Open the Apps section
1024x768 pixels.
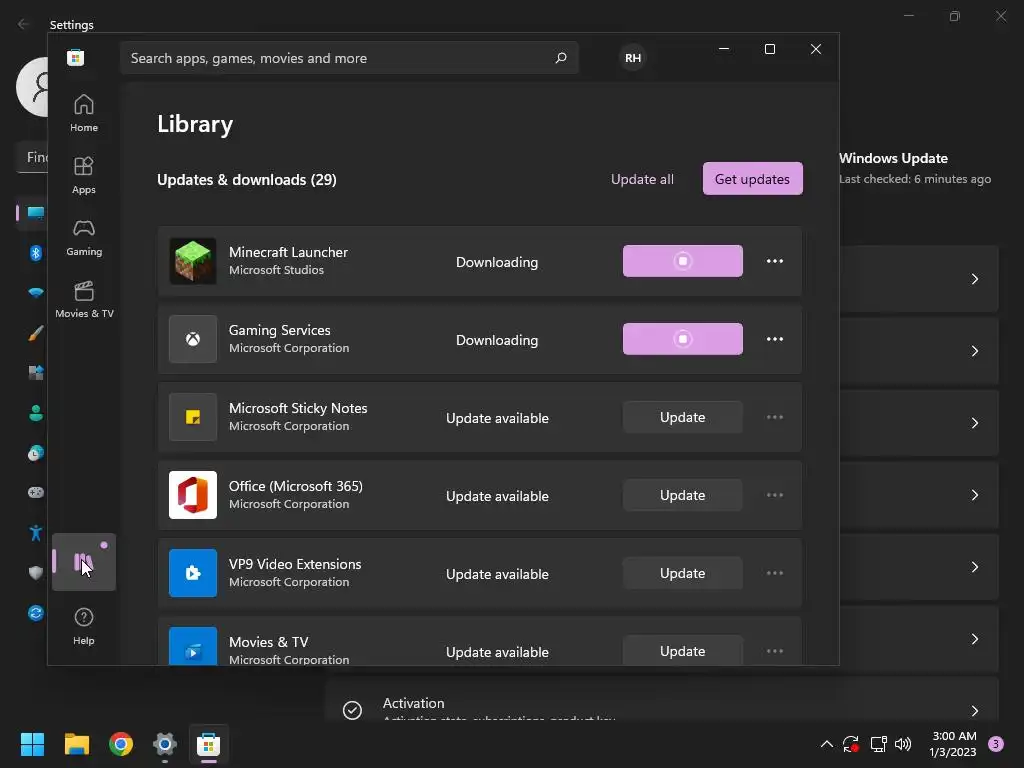pyautogui.click(x=84, y=175)
